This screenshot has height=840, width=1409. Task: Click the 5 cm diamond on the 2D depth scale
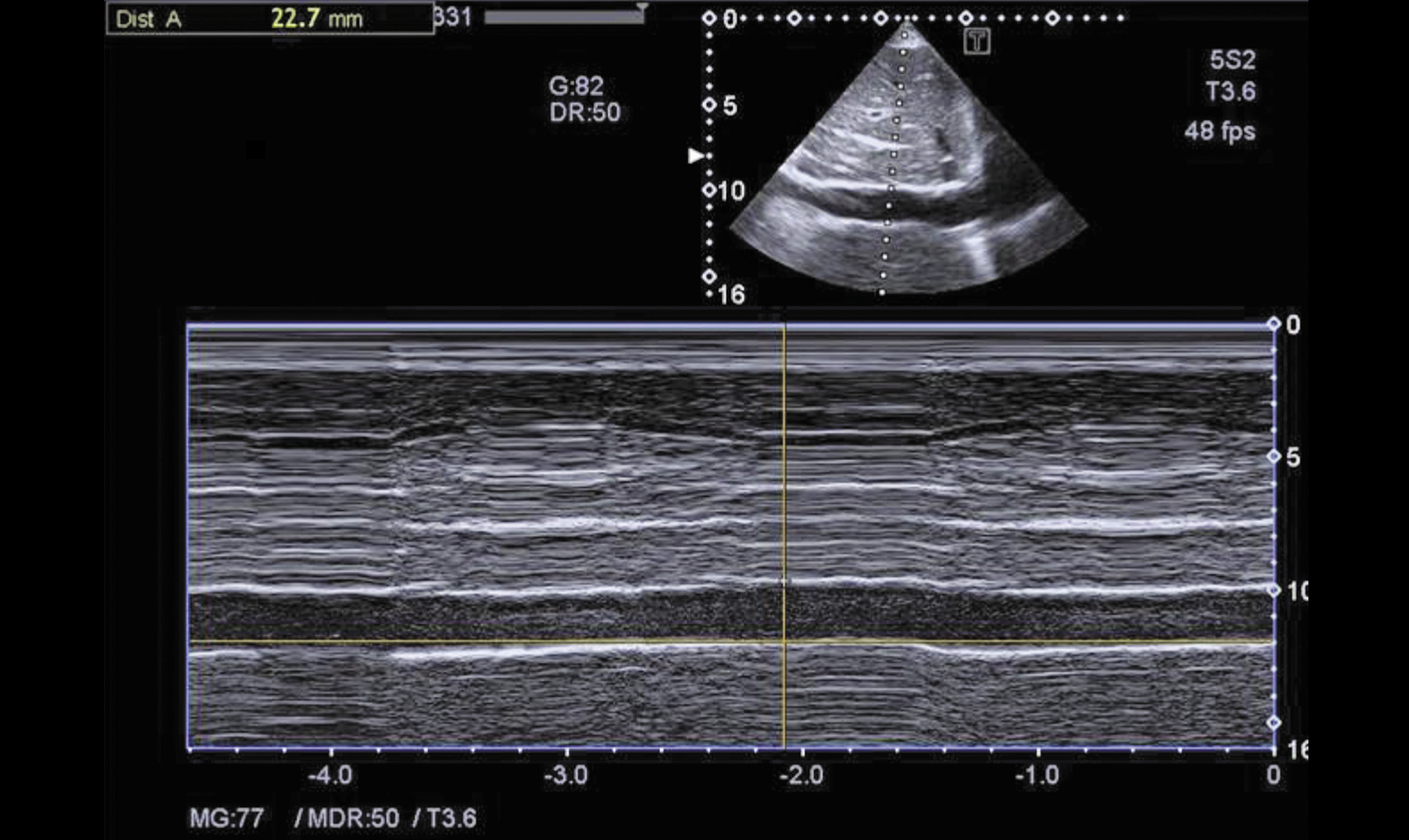click(x=709, y=105)
